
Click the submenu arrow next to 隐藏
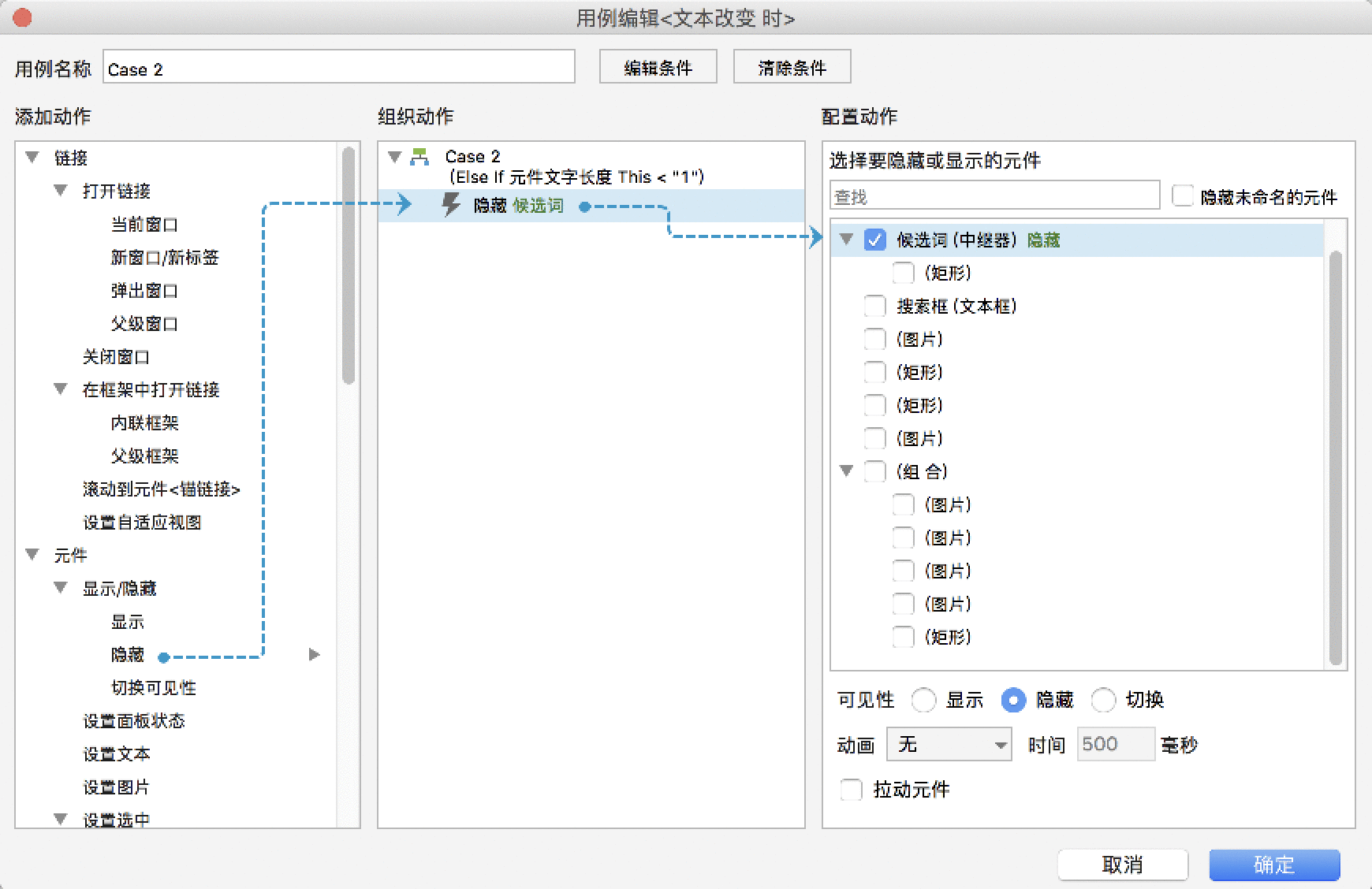point(314,654)
